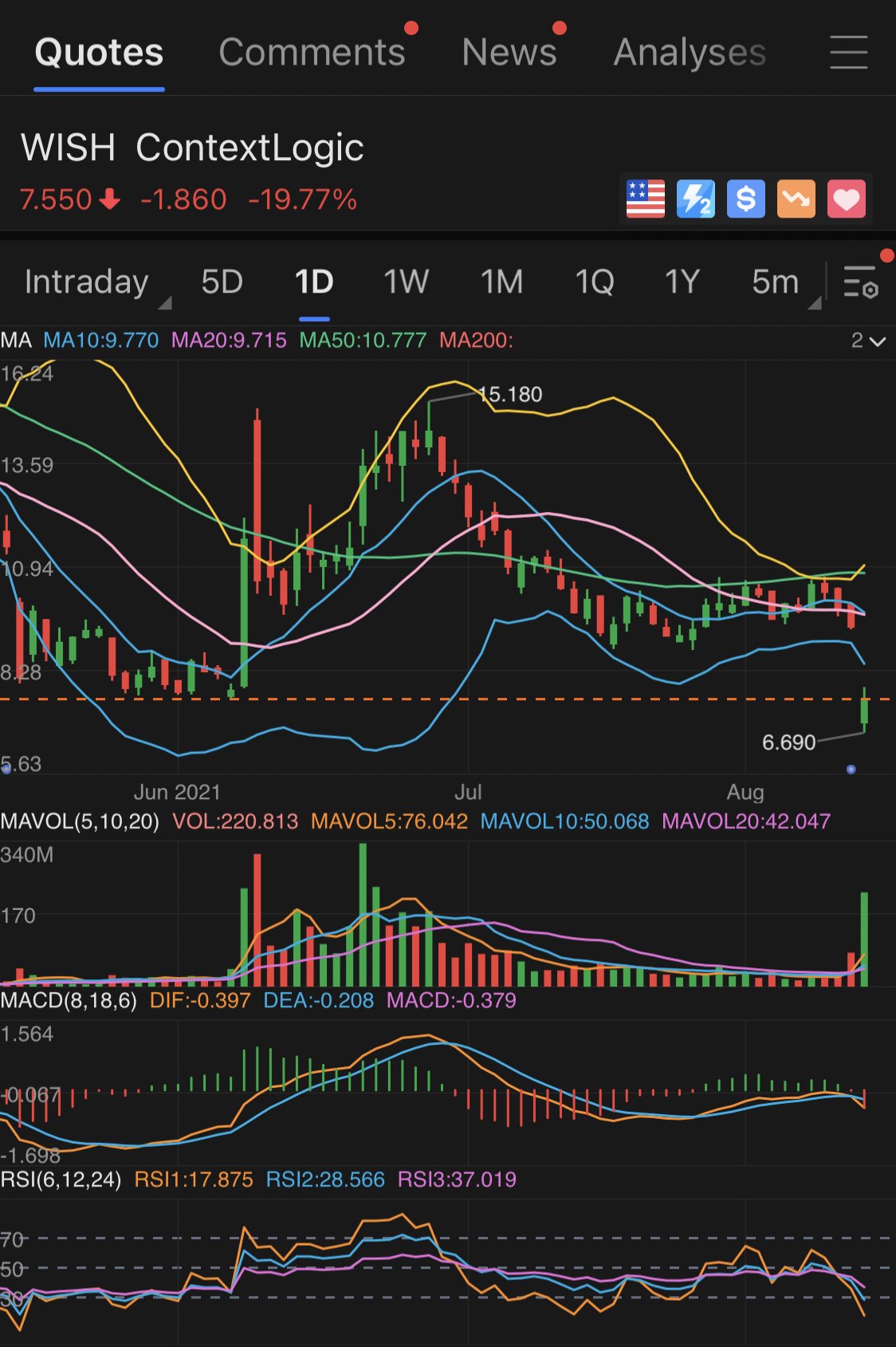
Task: Select the 1Q chart period
Action: 595,282
